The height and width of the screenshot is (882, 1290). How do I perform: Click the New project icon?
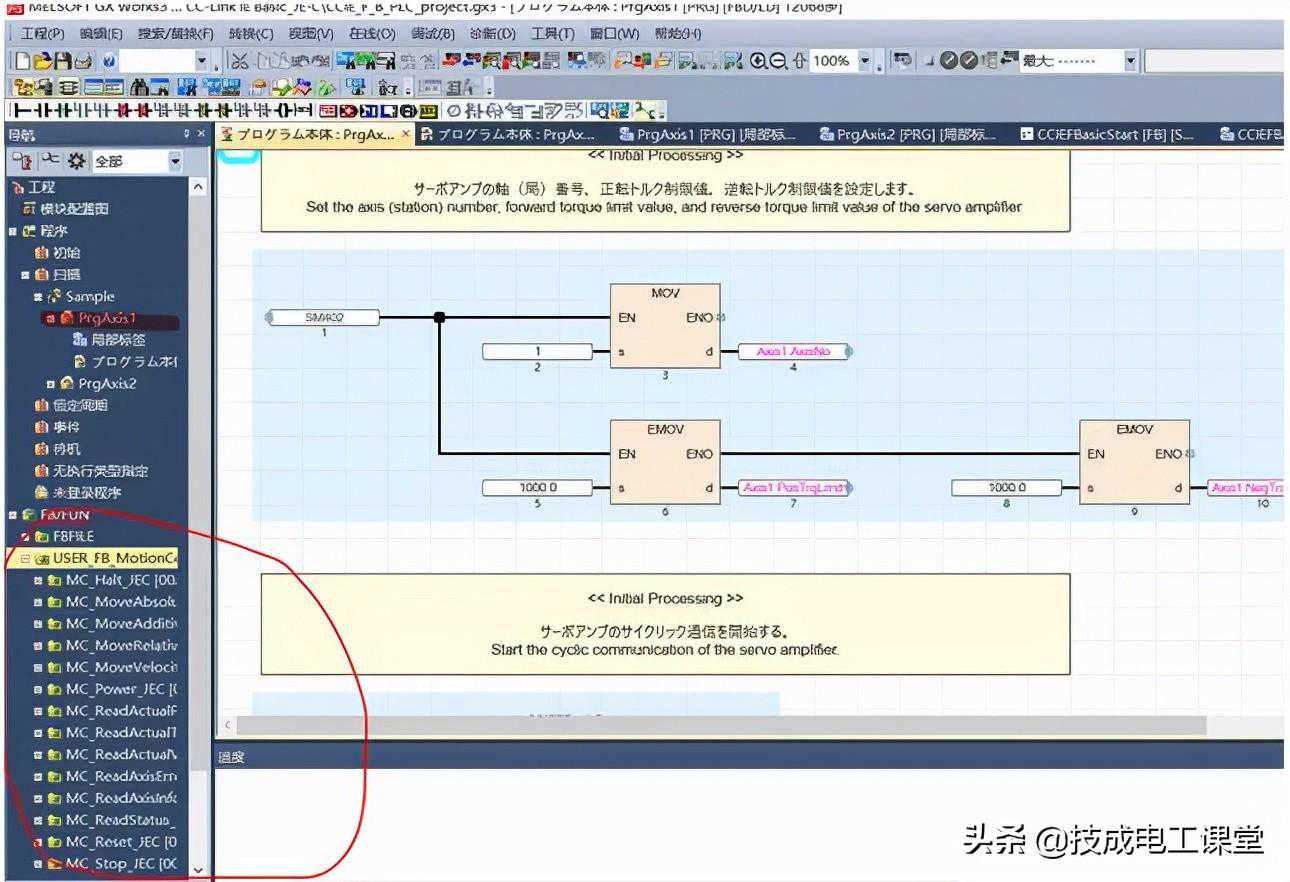coord(22,61)
